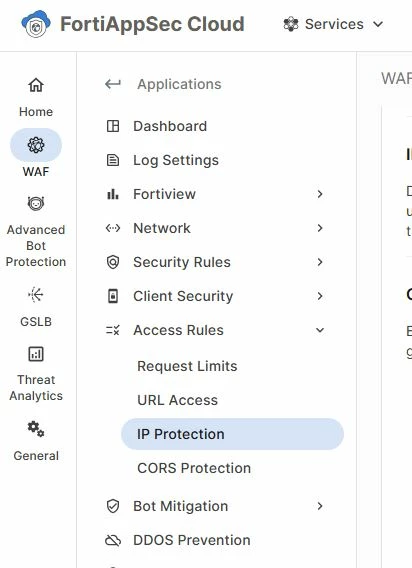Select CORS Protection submenu item
The image size is (412, 568).
[x=194, y=468]
